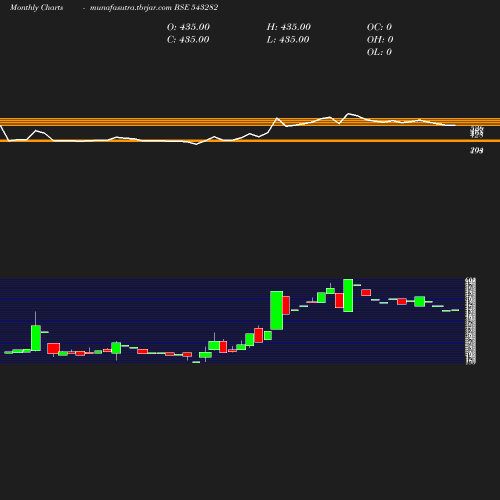Click the "OL: 0" readout
500x500 pixels.
click(x=379, y=52)
